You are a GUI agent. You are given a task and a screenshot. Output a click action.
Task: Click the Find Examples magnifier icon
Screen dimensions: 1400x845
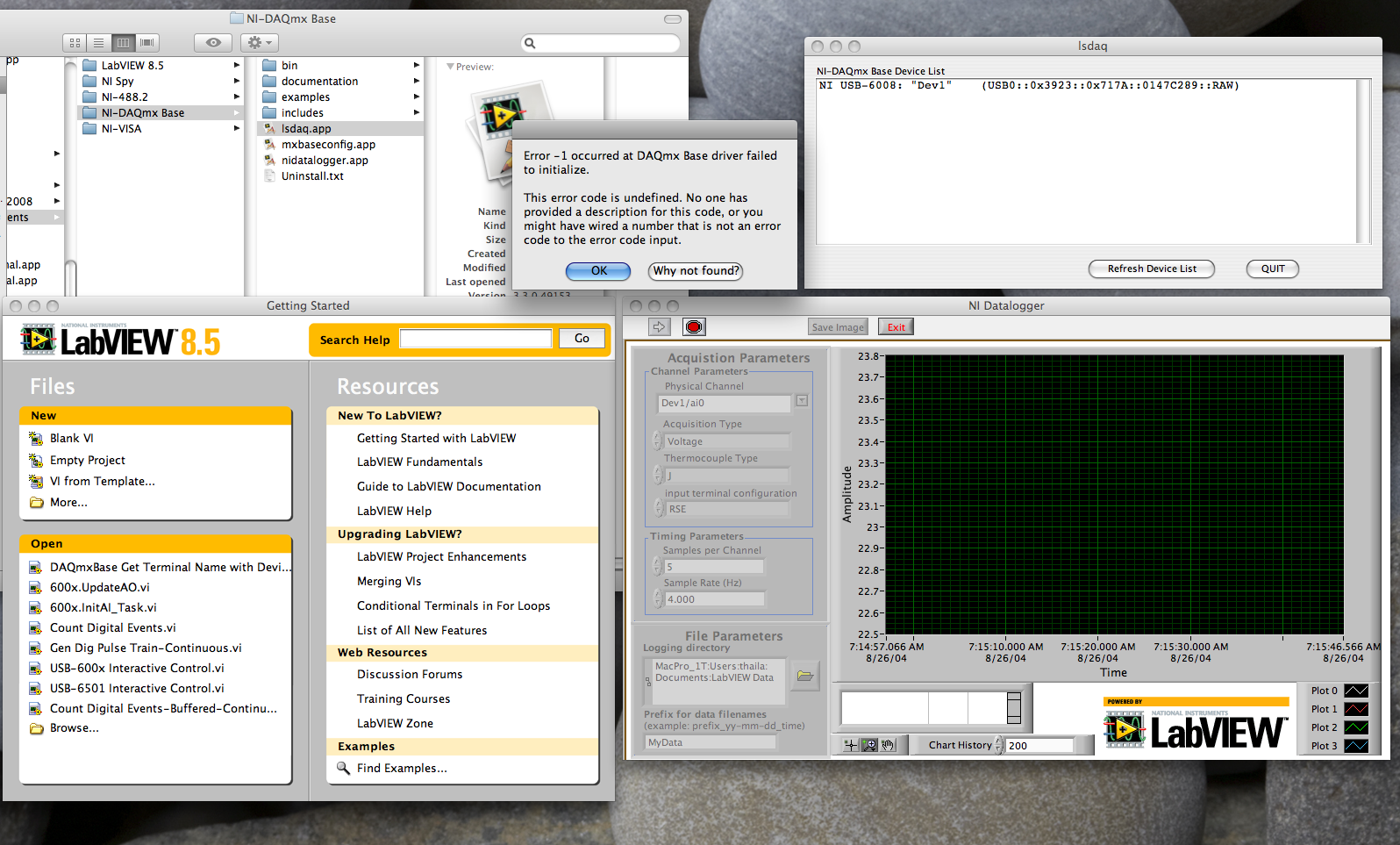pos(343,768)
